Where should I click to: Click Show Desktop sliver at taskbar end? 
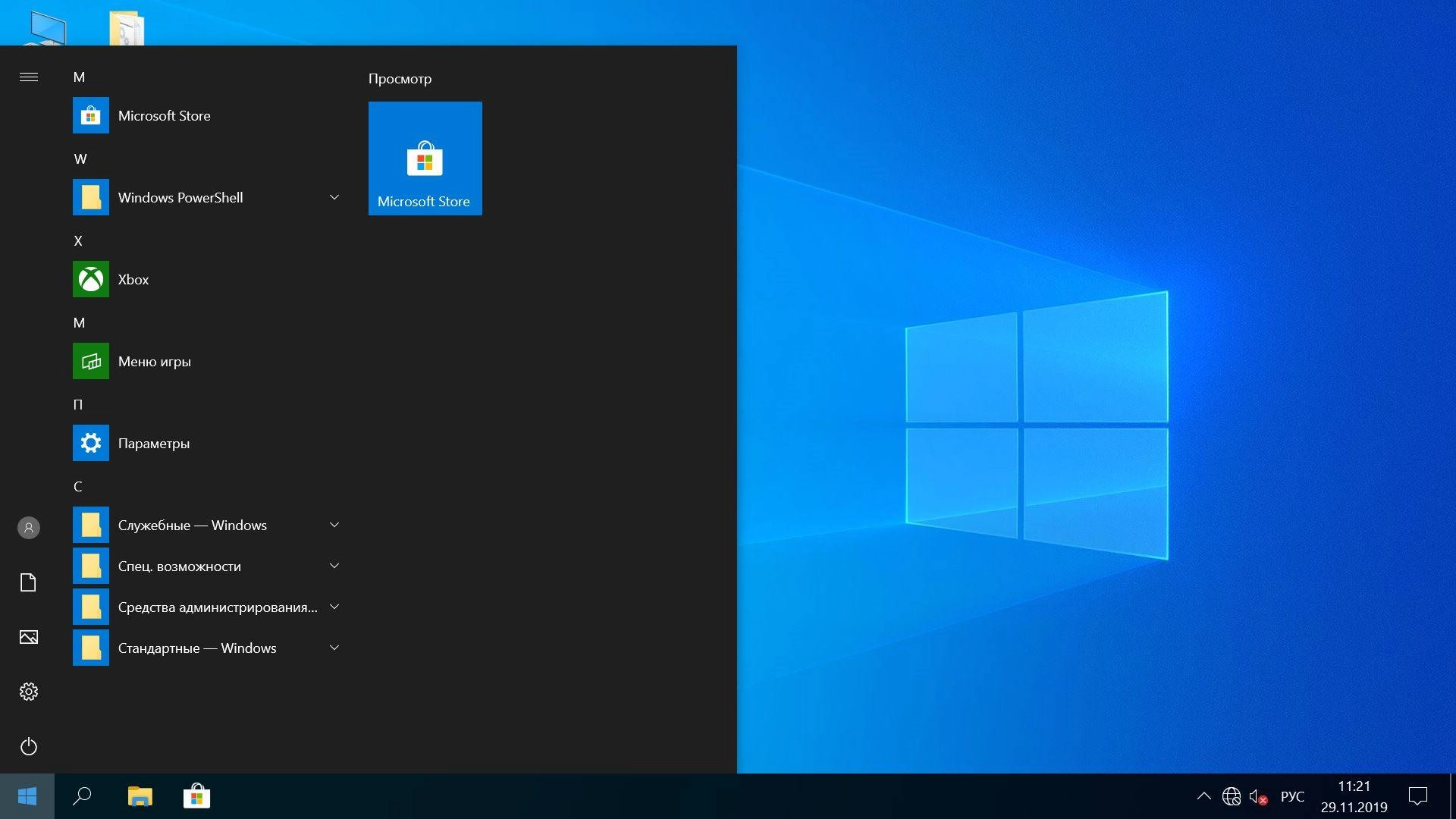(1452, 796)
